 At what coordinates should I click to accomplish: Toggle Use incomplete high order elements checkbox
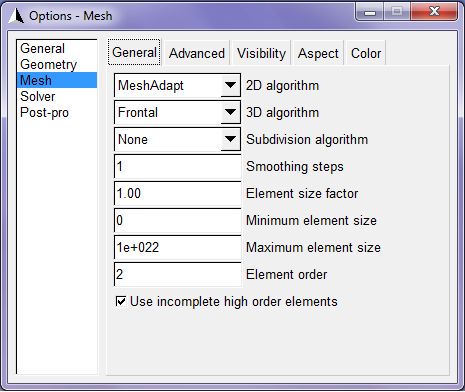tap(121, 301)
